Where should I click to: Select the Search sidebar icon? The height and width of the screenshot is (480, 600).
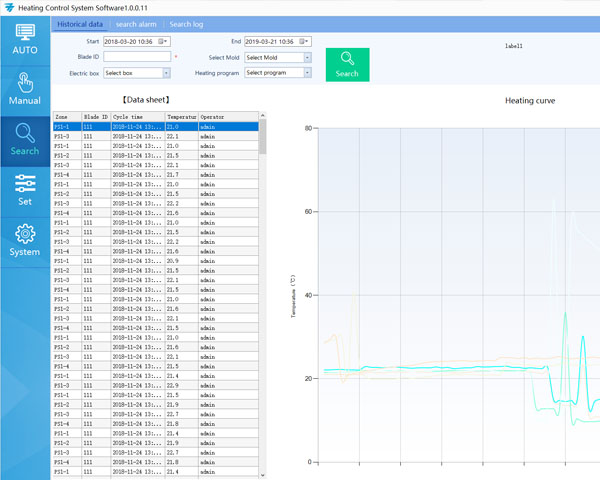[25, 138]
